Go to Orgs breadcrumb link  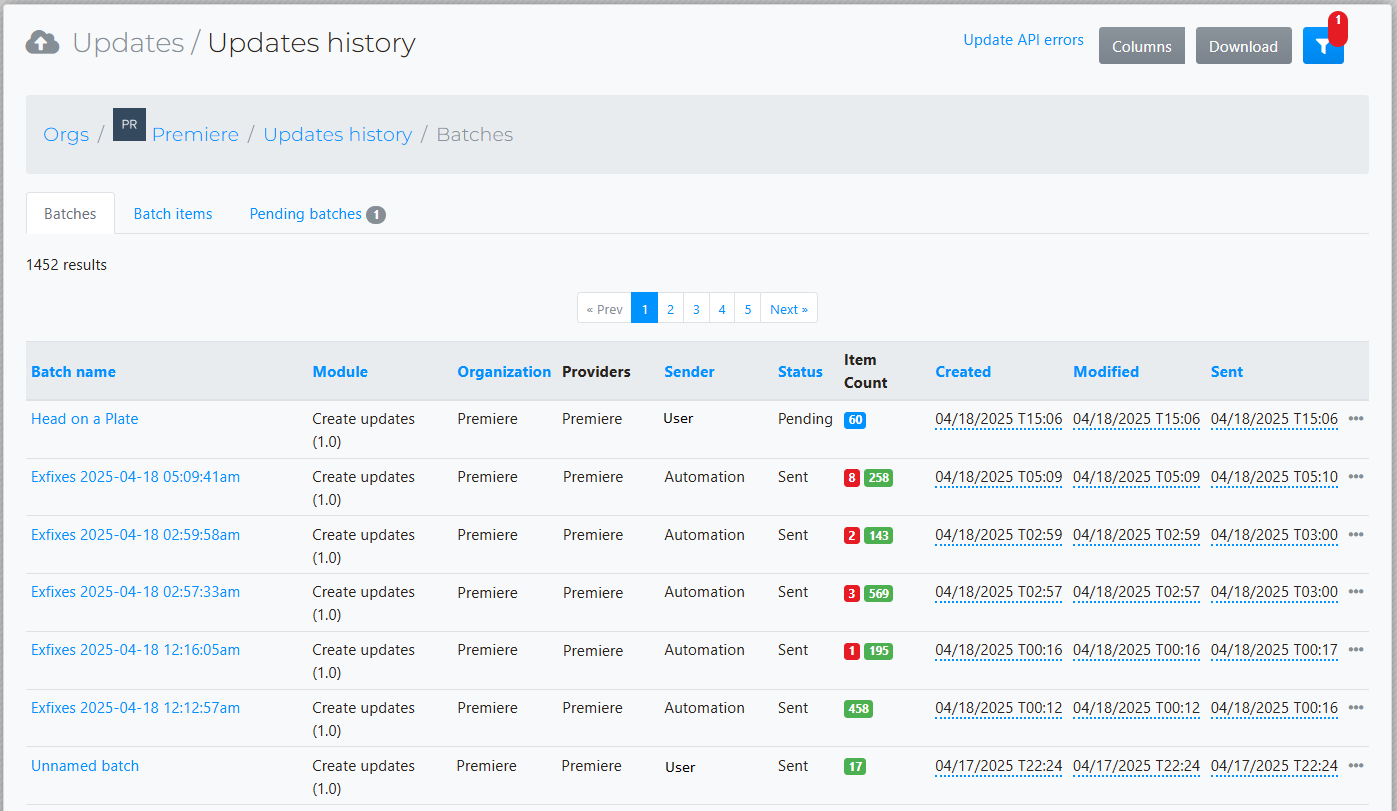point(66,134)
